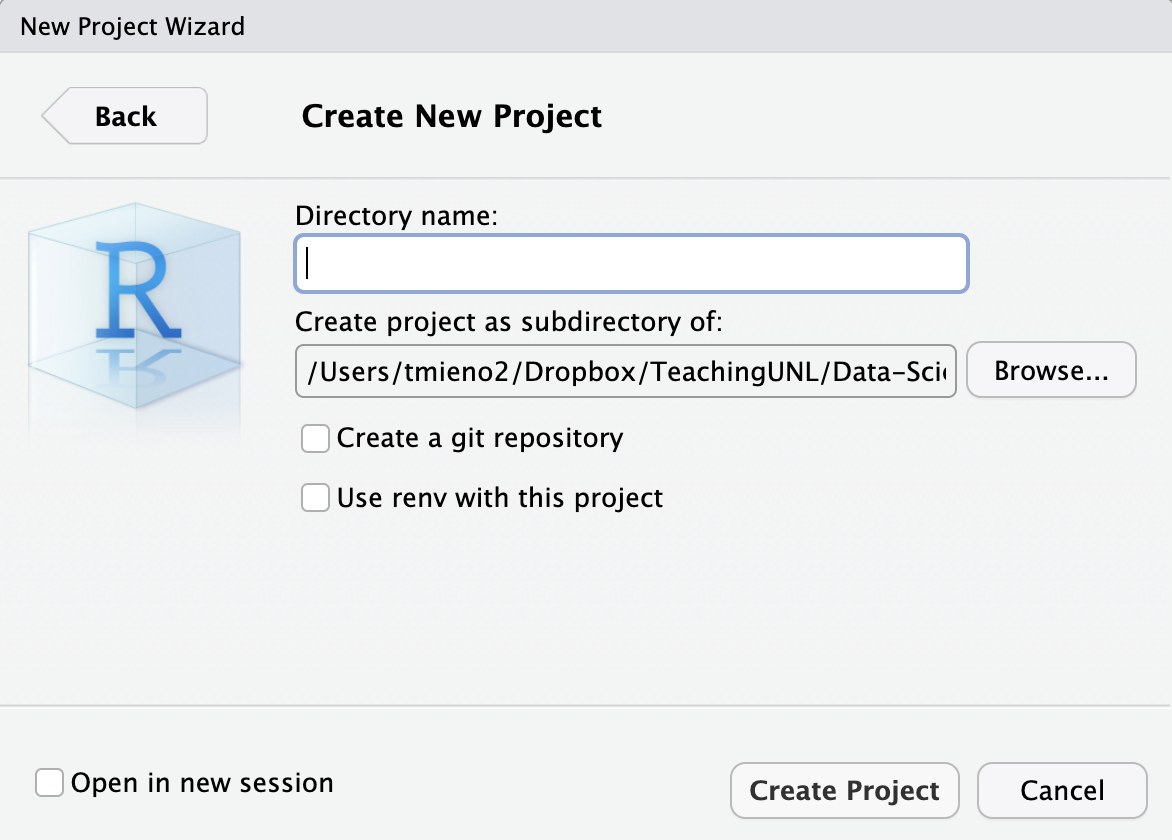Click the parent directory path field
This screenshot has width=1172, height=840.
point(626,371)
